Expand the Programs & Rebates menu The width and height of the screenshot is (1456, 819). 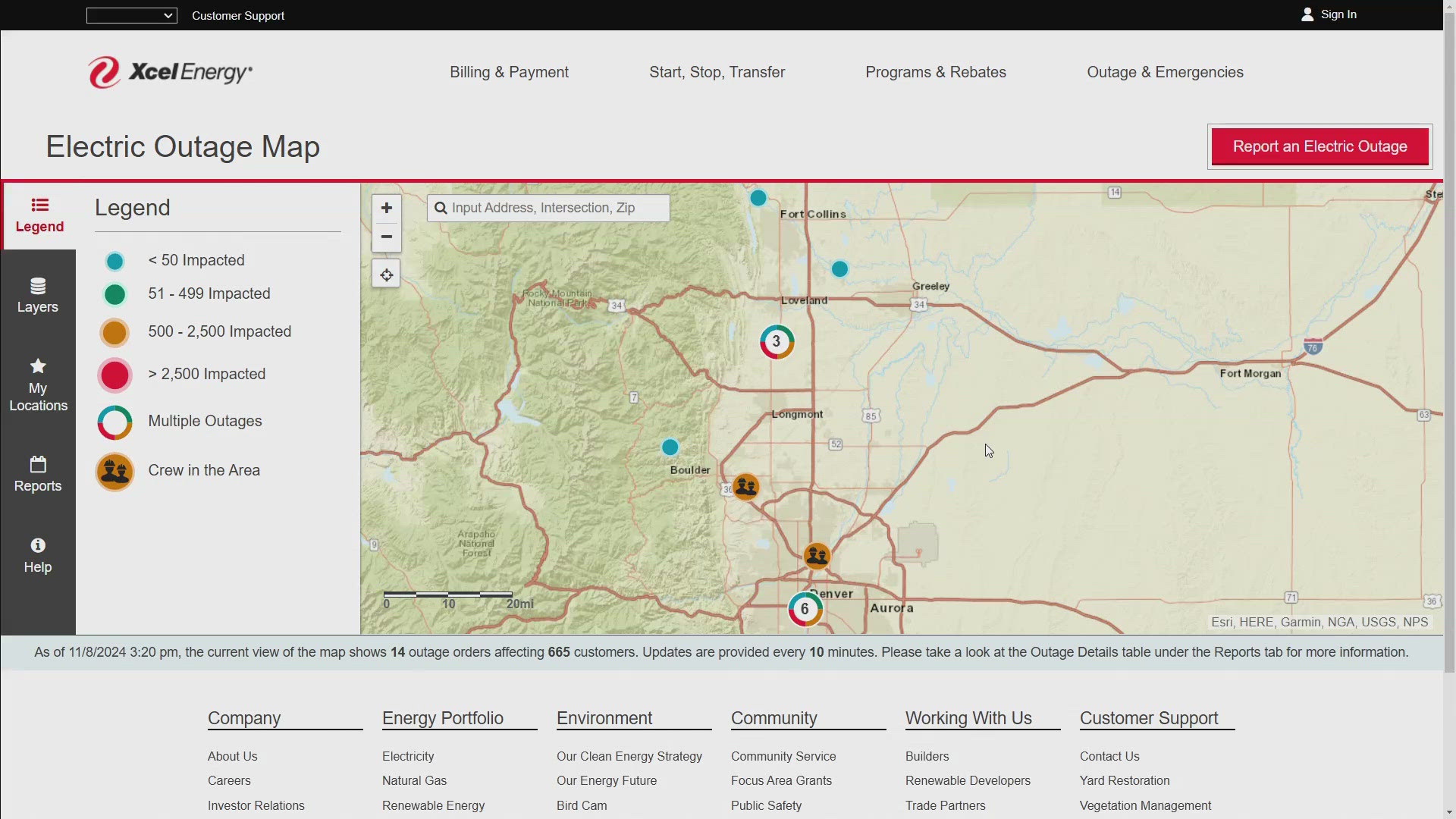[x=935, y=72]
